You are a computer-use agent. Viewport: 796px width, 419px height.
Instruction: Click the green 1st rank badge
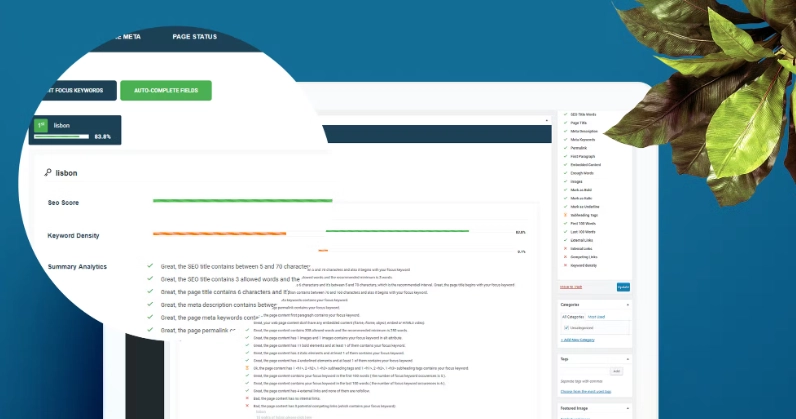(x=40, y=126)
